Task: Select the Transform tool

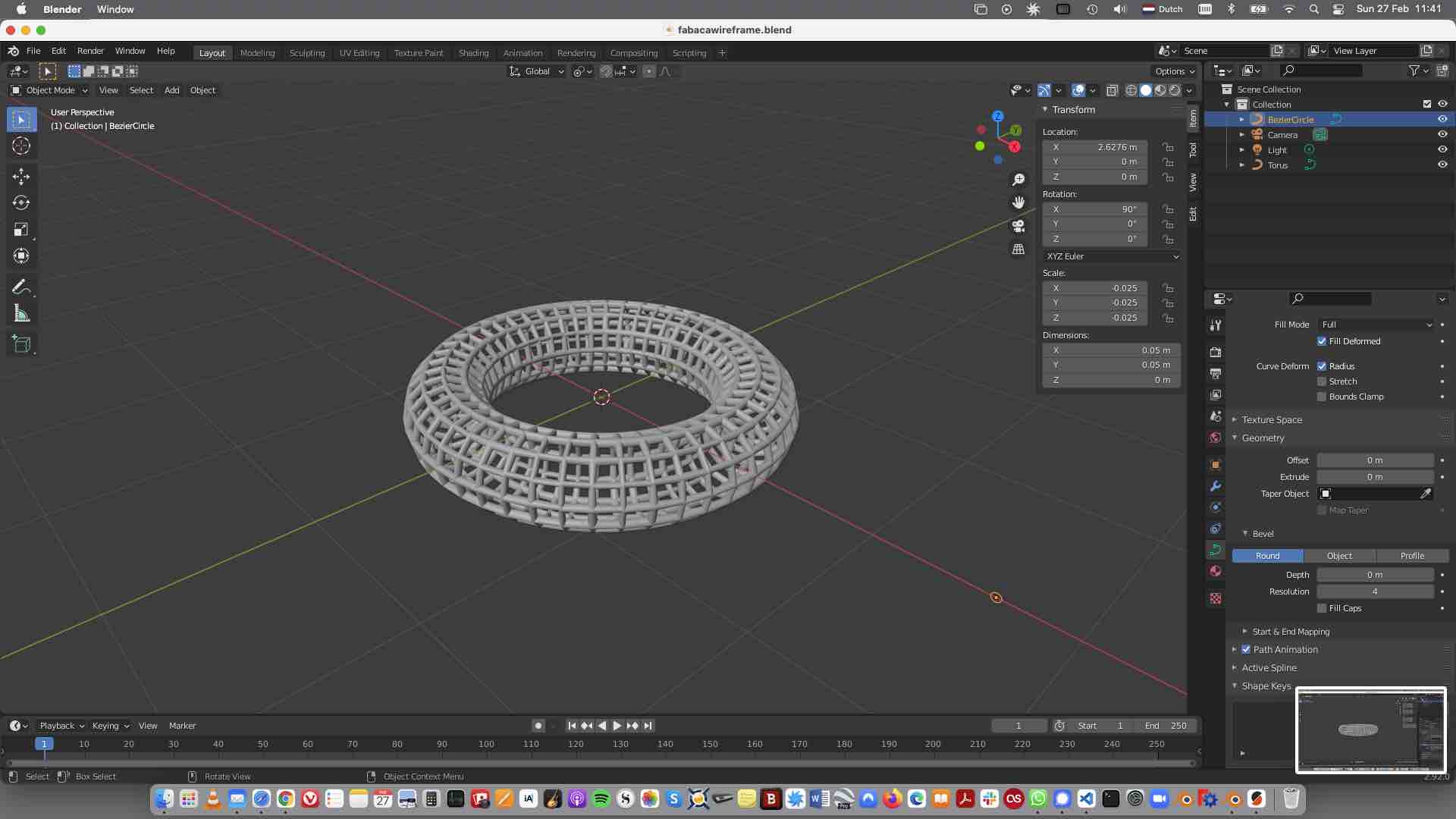Action: 21,256
